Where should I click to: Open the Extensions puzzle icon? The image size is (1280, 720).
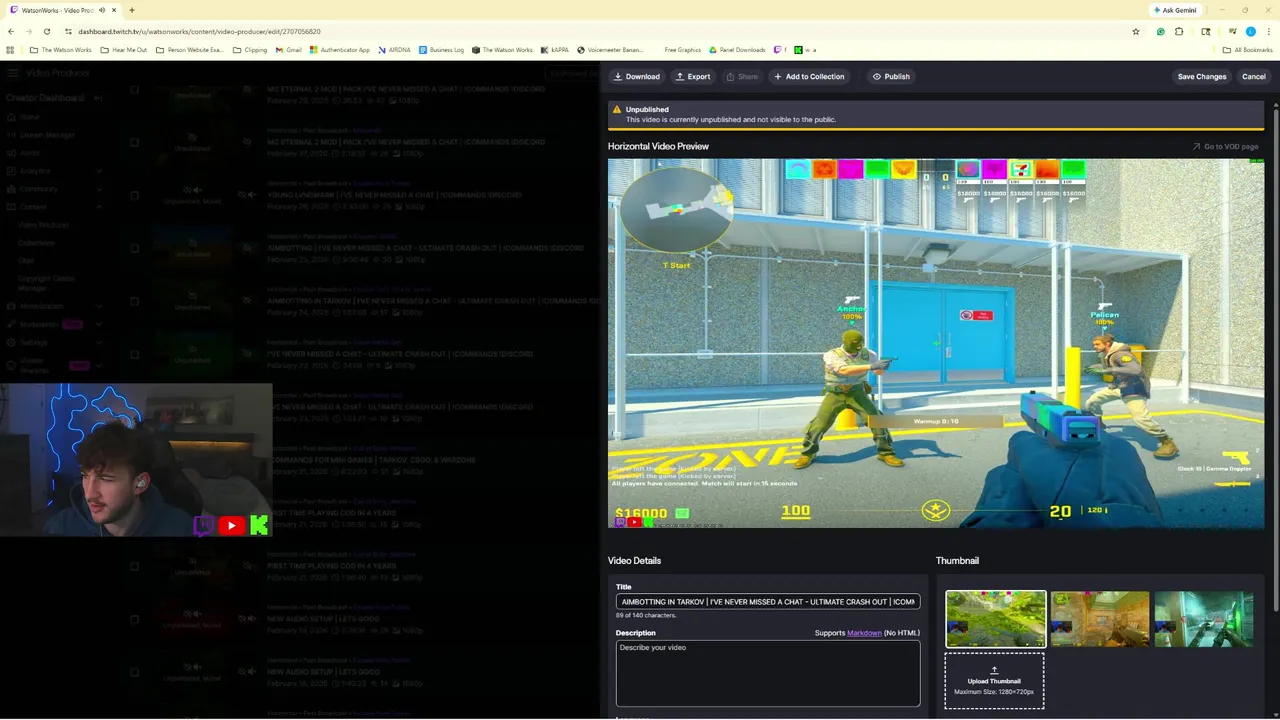click(x=1179, y=32)
